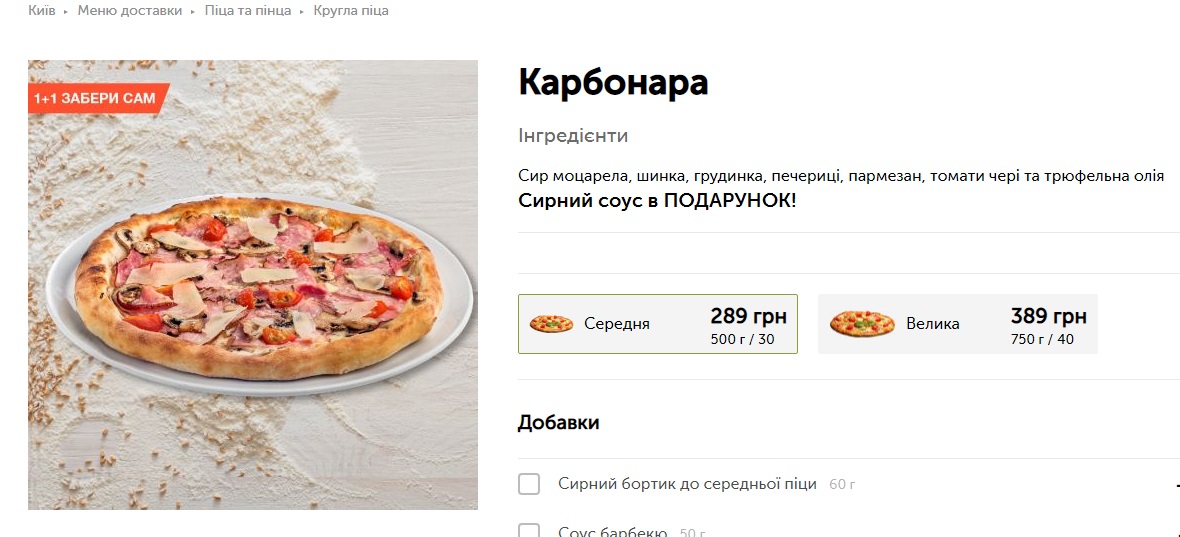Enable the Соус барбекю checkbox
Viewport: 1180px width, 537px height.
[529, 531]
